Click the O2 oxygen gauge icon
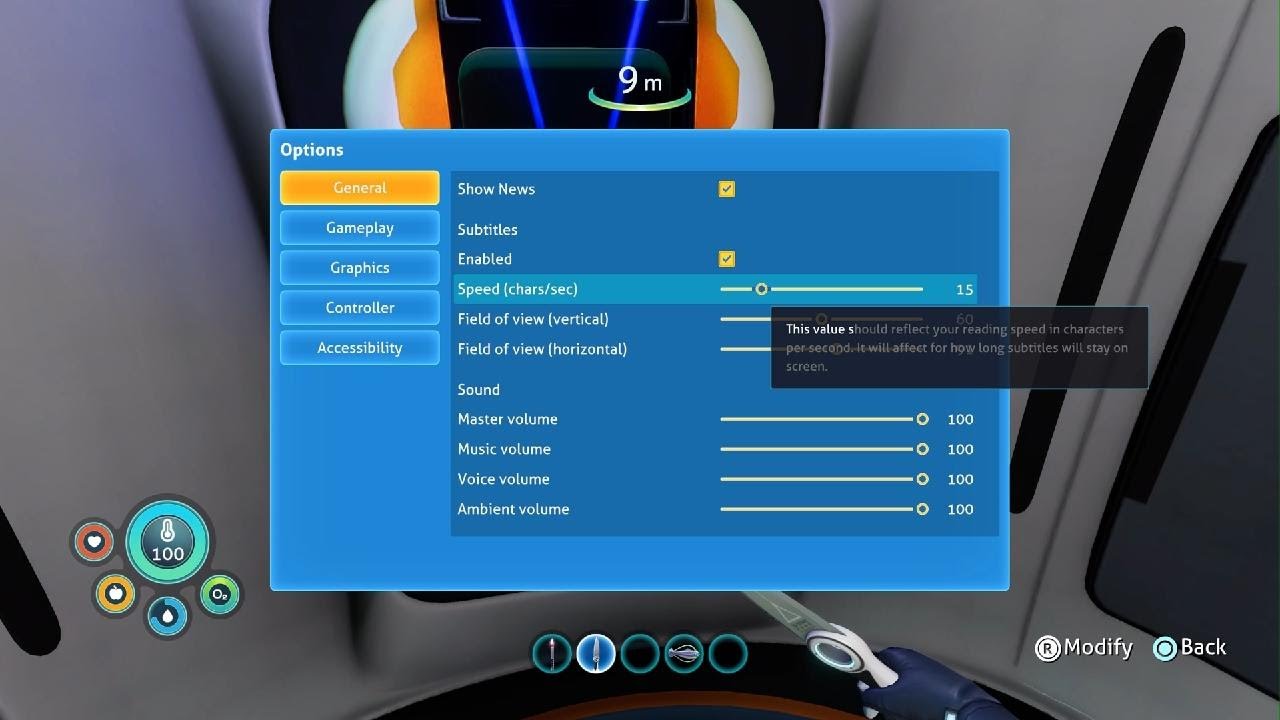This screenshot has height=720, width=1280. pyautogui.click(x=219, y=594)
